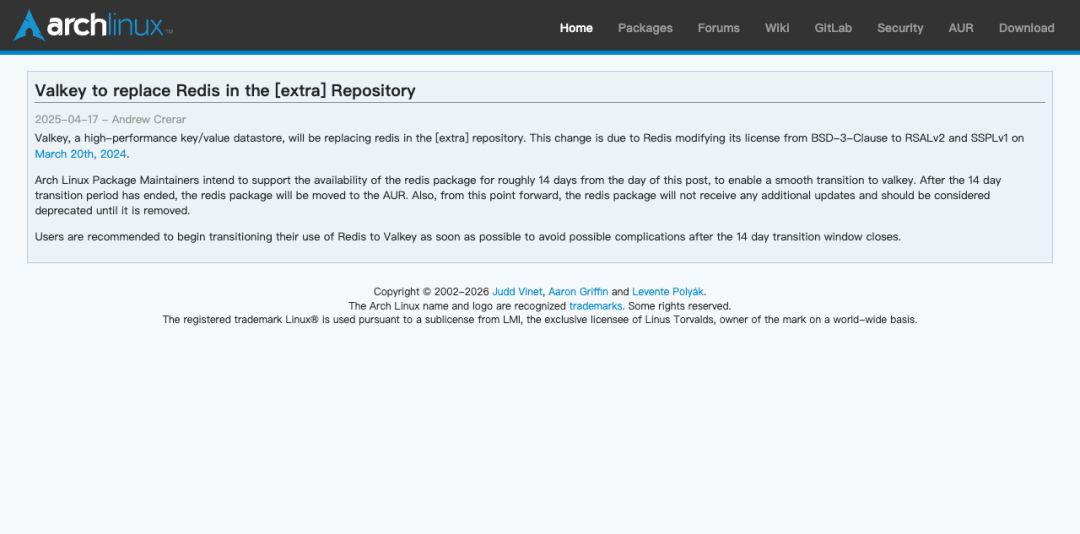Open the Home nav item
Viewport: 1080px width, 534px height.
pos(576,28)
